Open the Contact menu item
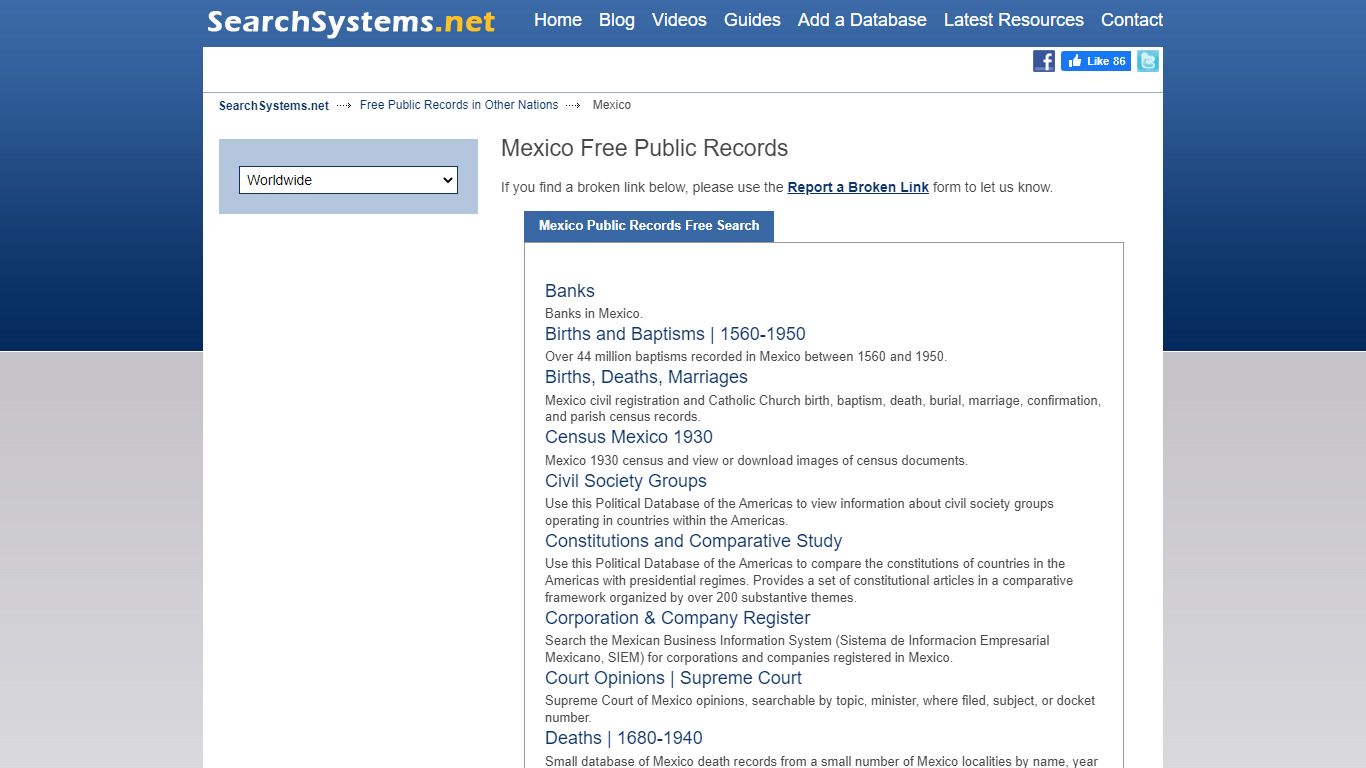The image size is (1366, 768). pos(1132,20)
